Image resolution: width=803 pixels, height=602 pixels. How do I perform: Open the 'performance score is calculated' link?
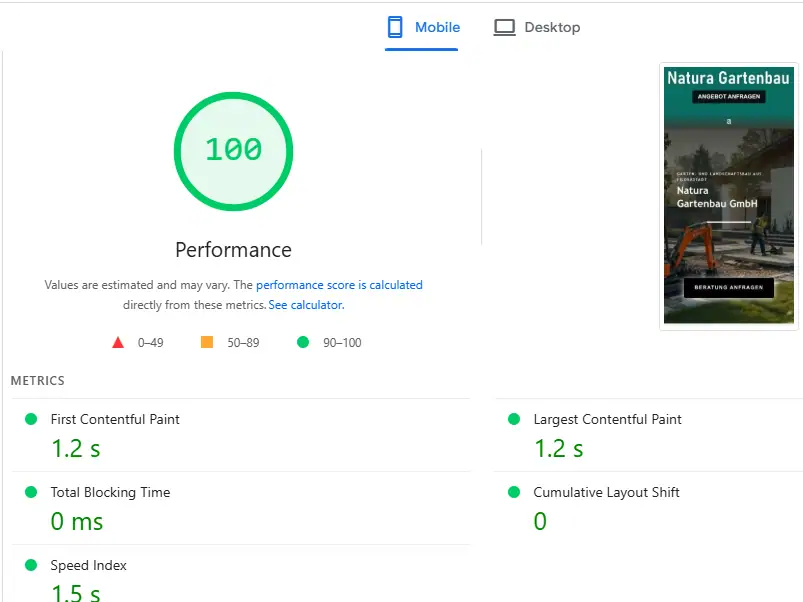[x=339, y=285]
